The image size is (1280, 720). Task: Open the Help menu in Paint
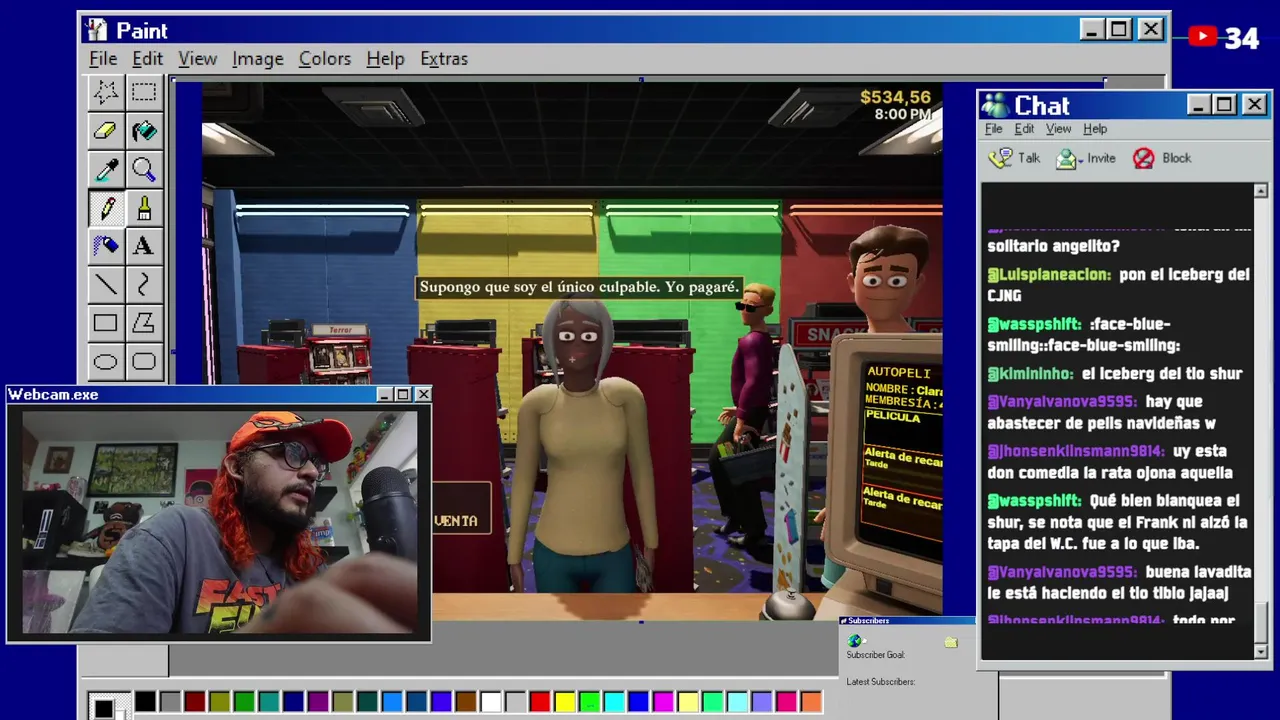tap(385, 59)
